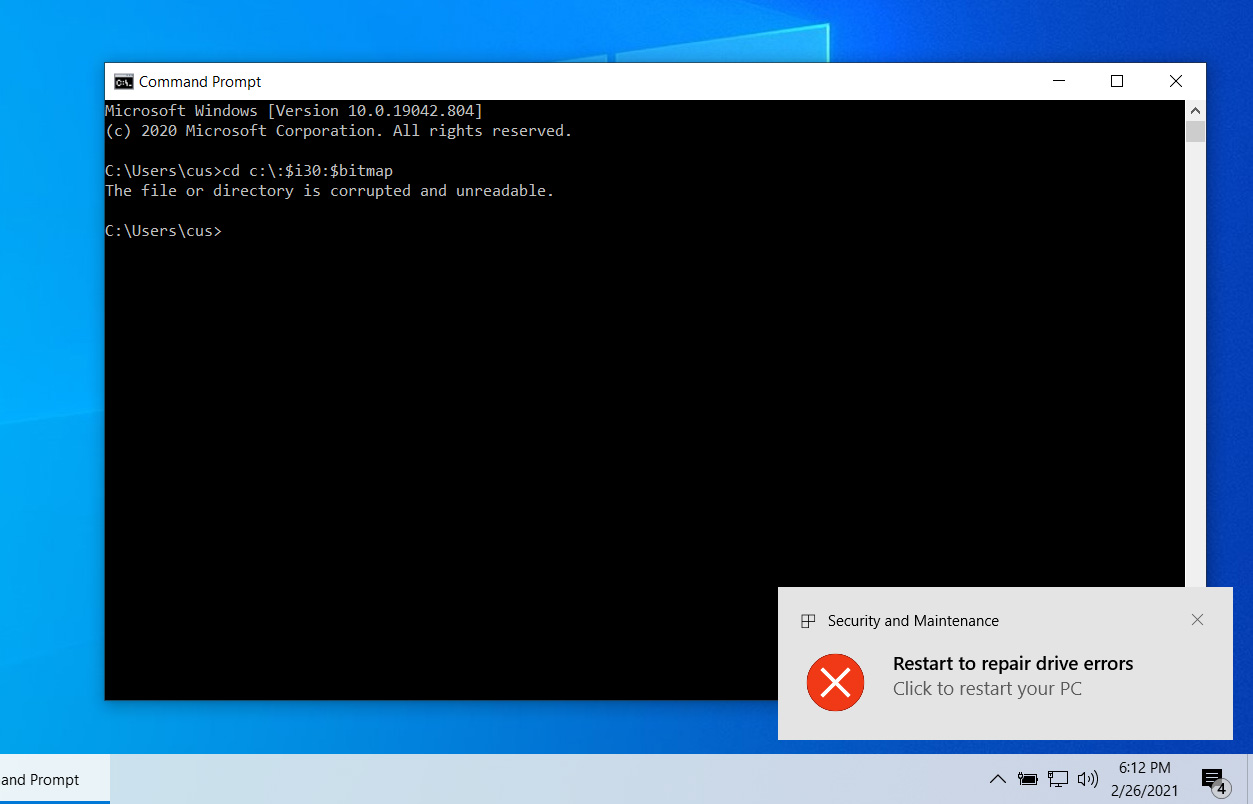Expand the hidden icons chevron in the tray
Image resolution: width=1253 pixels, height=804 pixels.
(997, 779)
